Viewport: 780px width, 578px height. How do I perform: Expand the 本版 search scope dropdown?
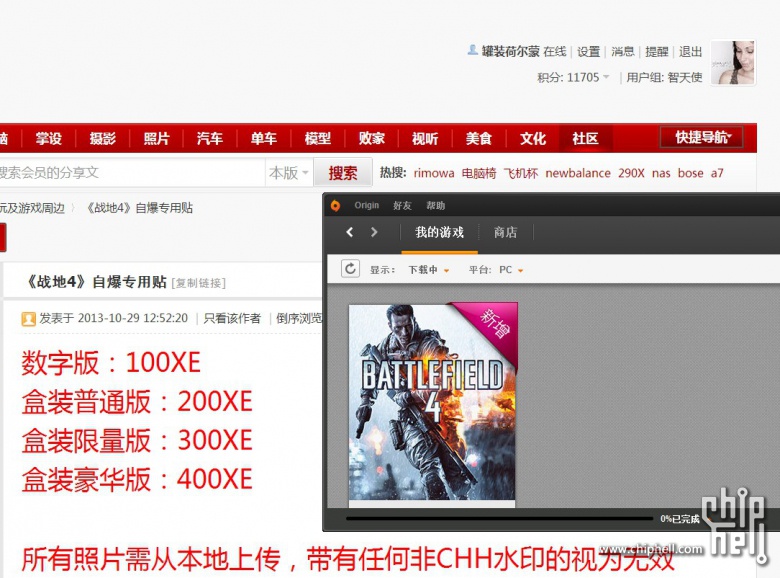[x=289, y=173]
